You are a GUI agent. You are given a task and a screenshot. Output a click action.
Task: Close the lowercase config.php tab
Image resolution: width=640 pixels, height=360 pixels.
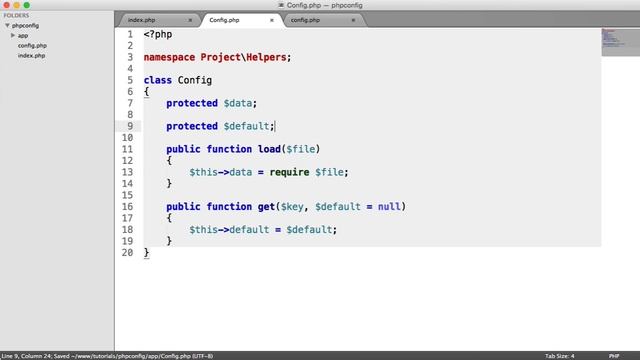pyautogui.click(x=353, y=20)
